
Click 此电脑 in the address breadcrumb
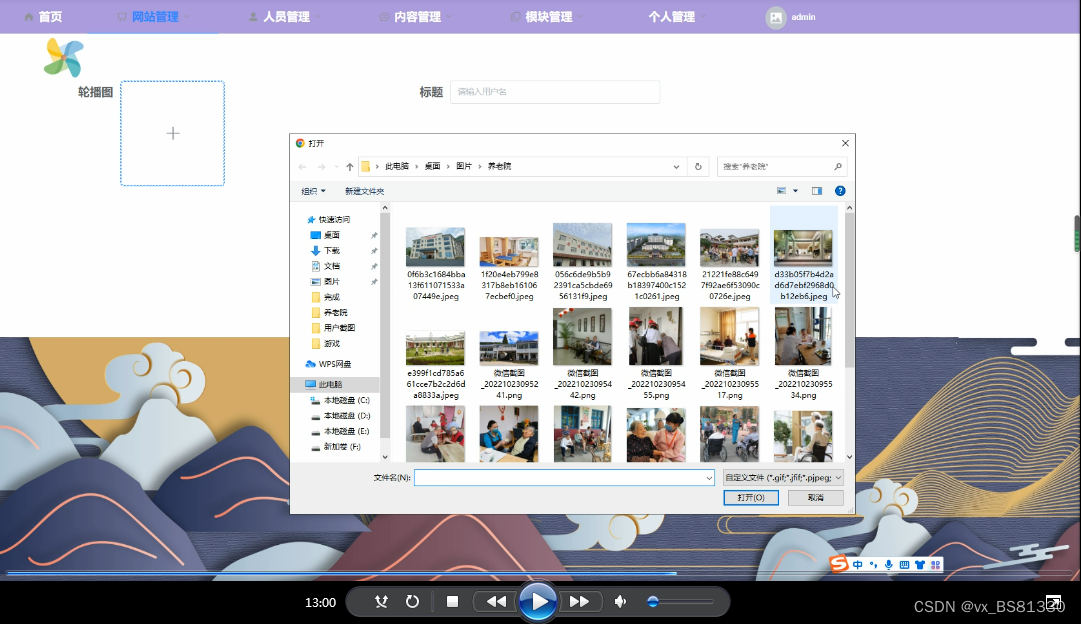point(396,166)
